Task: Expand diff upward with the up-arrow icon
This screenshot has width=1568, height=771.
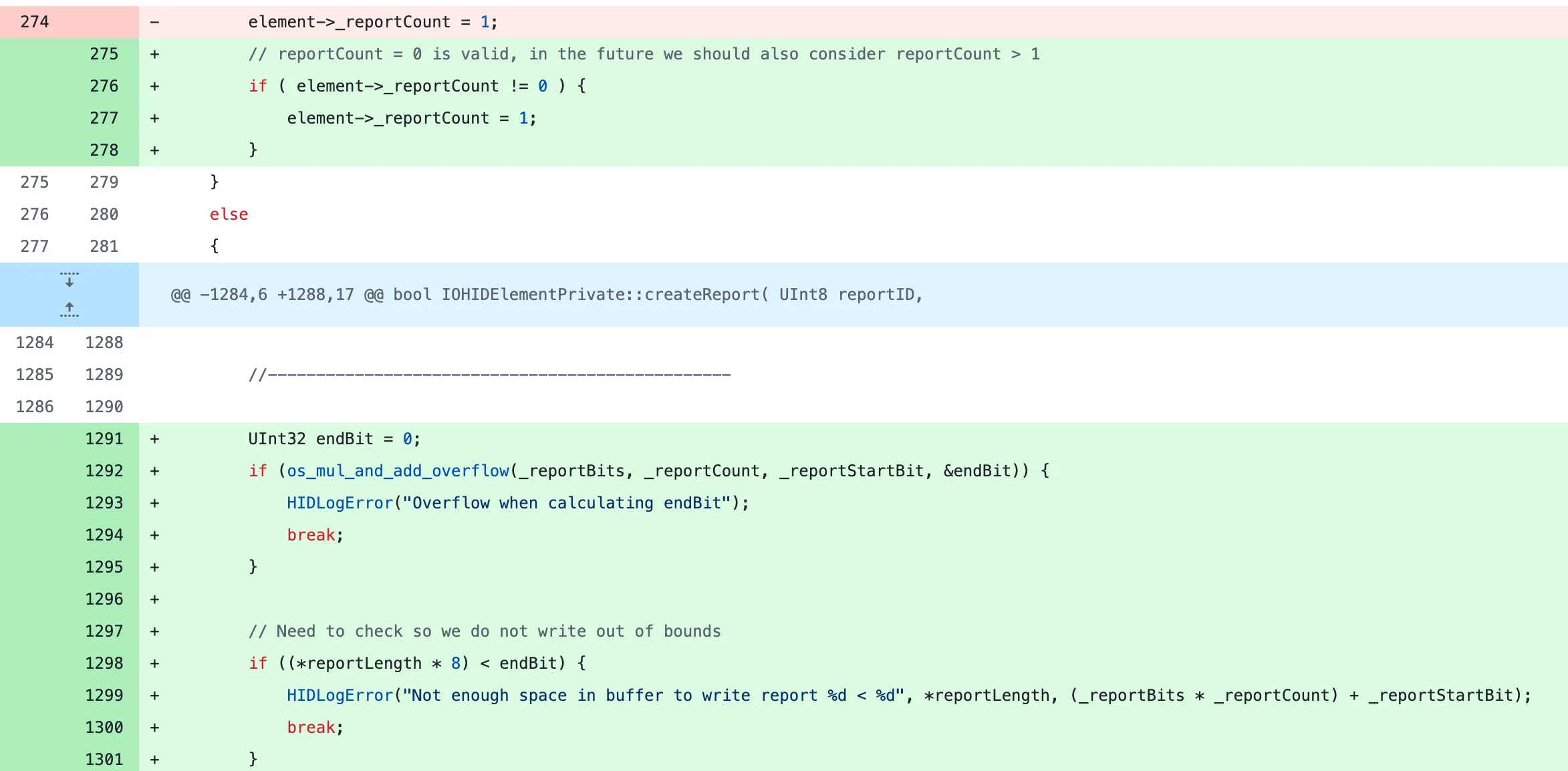Action: [x=69, y=309]
